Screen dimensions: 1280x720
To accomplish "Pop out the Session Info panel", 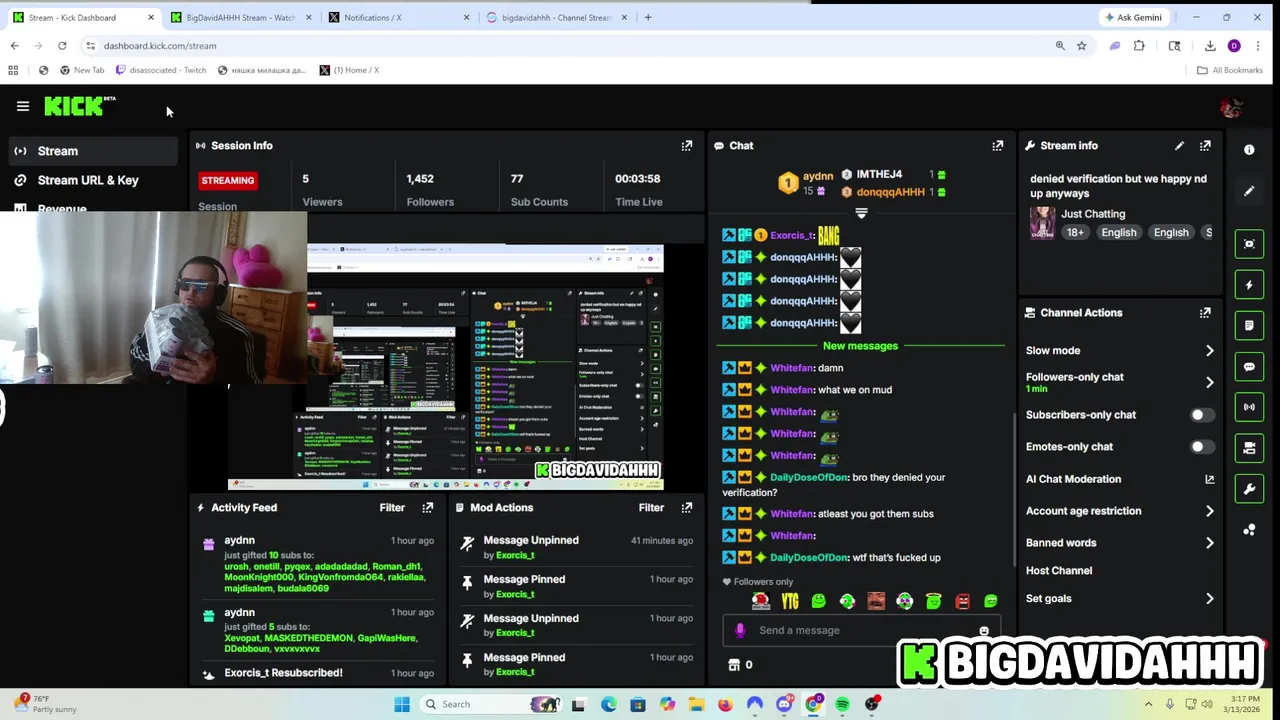I will coord(687,146).
